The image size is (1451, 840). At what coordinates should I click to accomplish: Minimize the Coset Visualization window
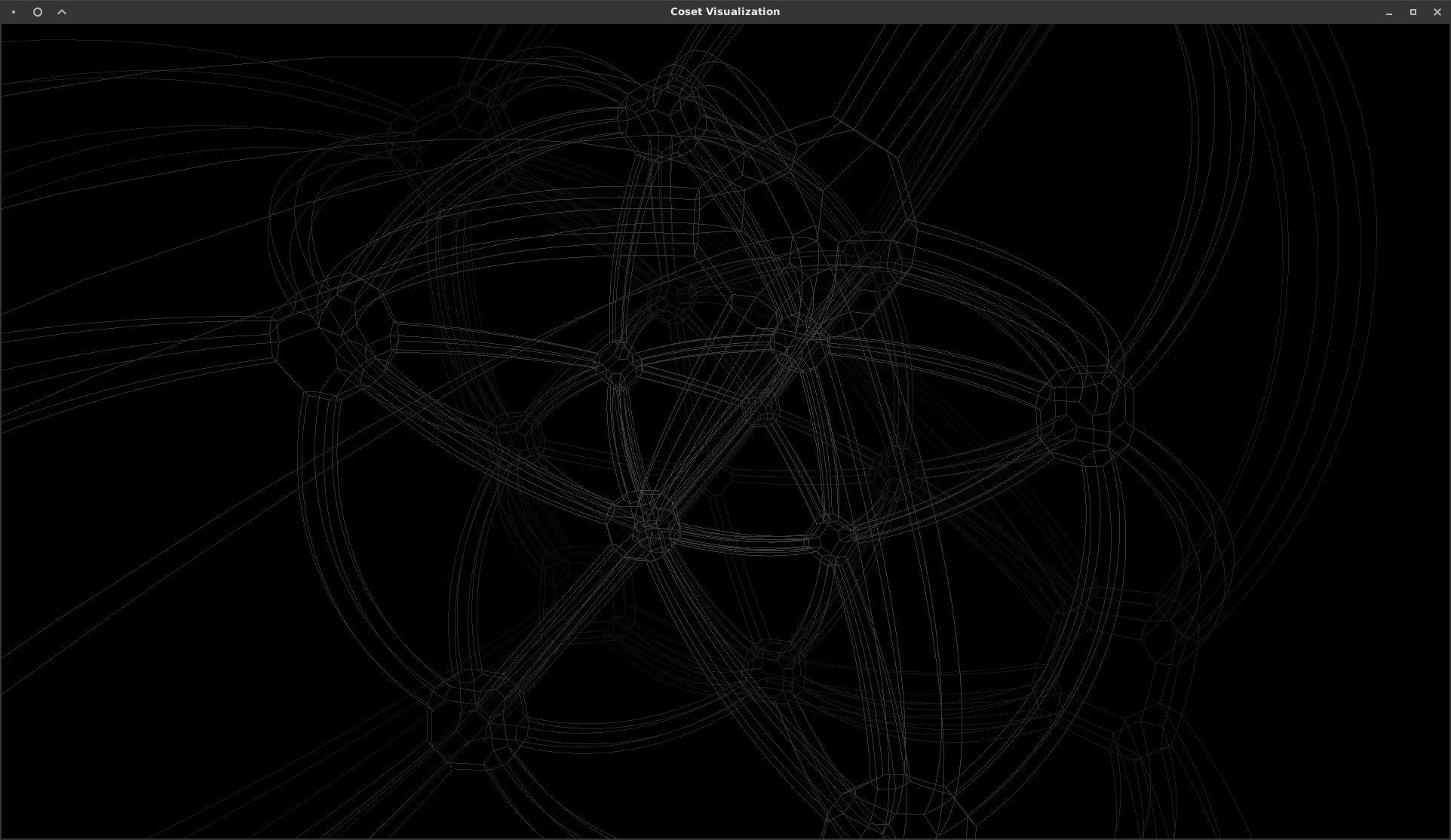tap(1388, 12)
